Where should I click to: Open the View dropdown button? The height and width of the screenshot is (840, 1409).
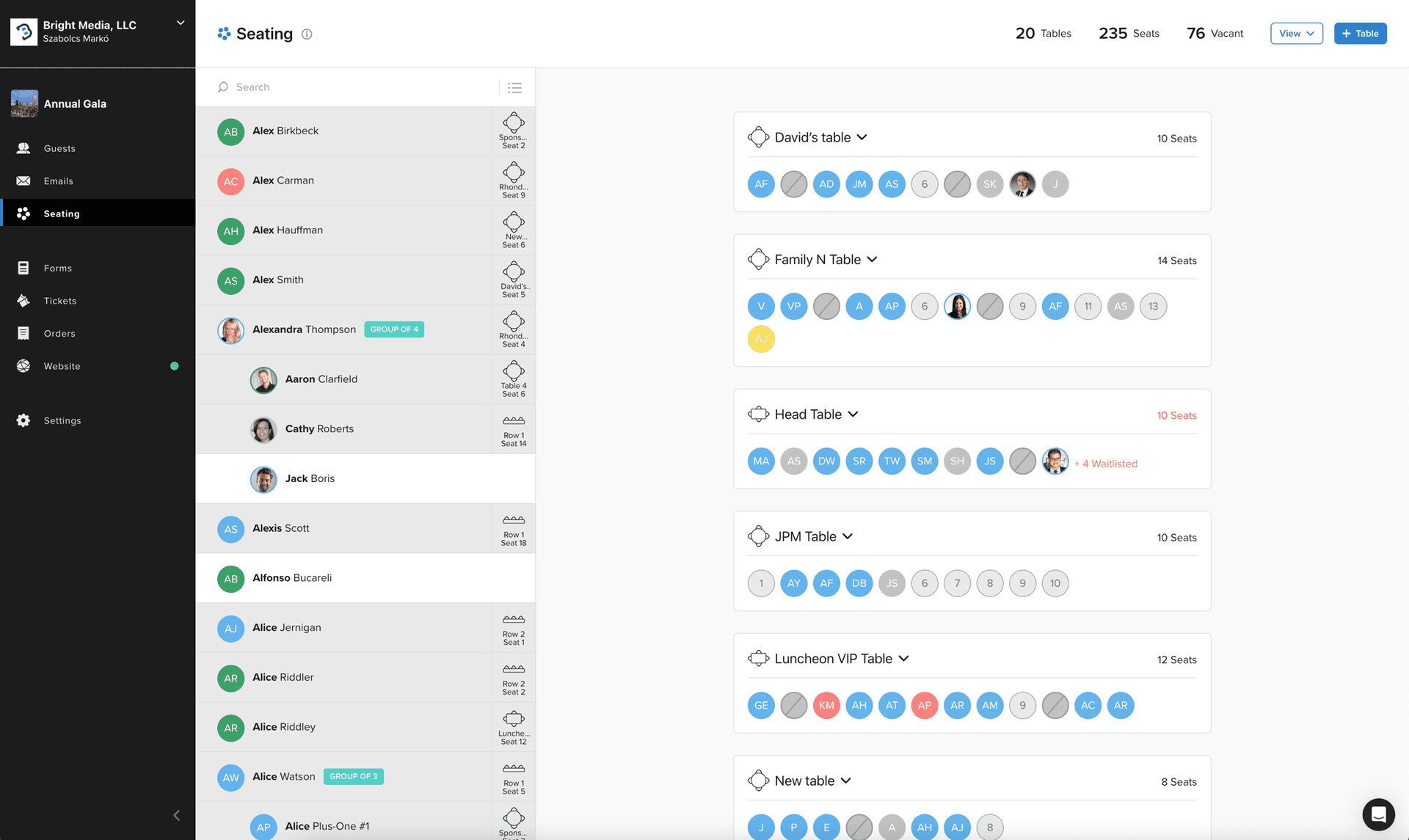tap(1296, 34)
